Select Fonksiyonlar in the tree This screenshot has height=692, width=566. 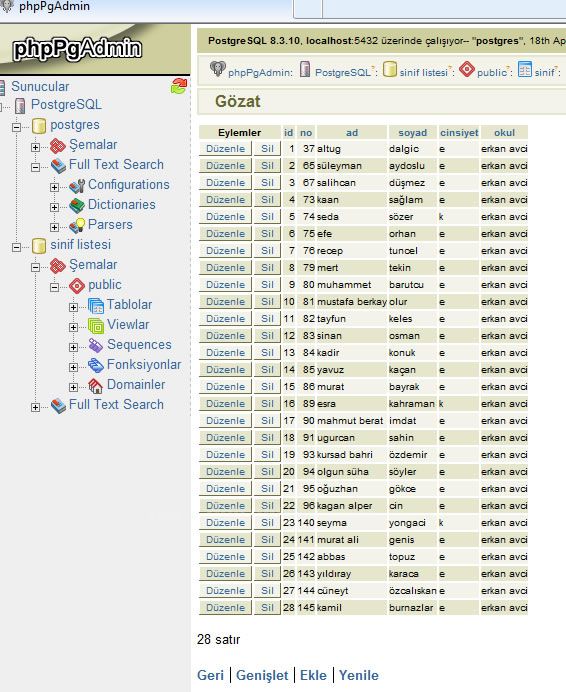(144, 364)
